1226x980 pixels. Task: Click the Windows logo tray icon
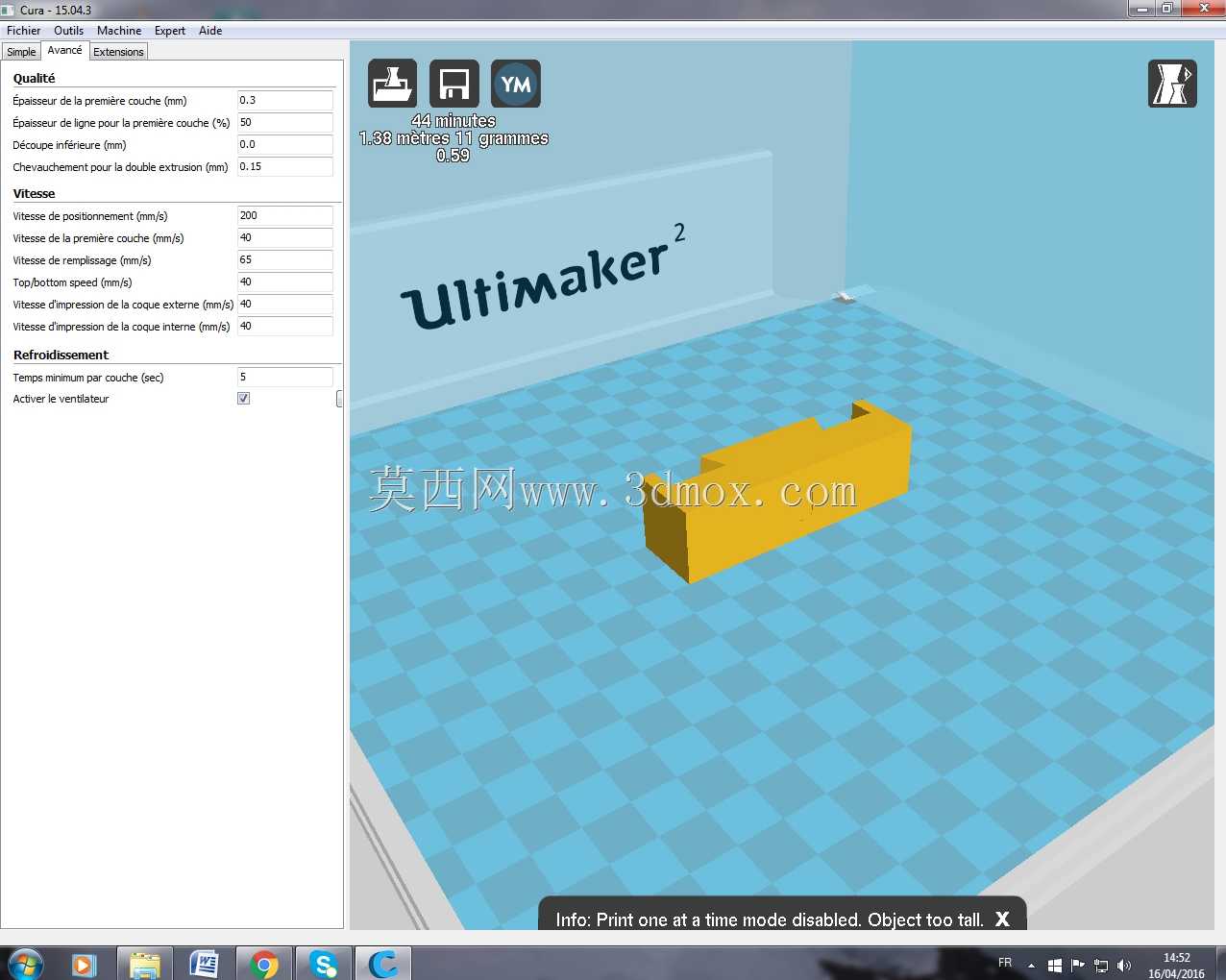(1055, 966)
